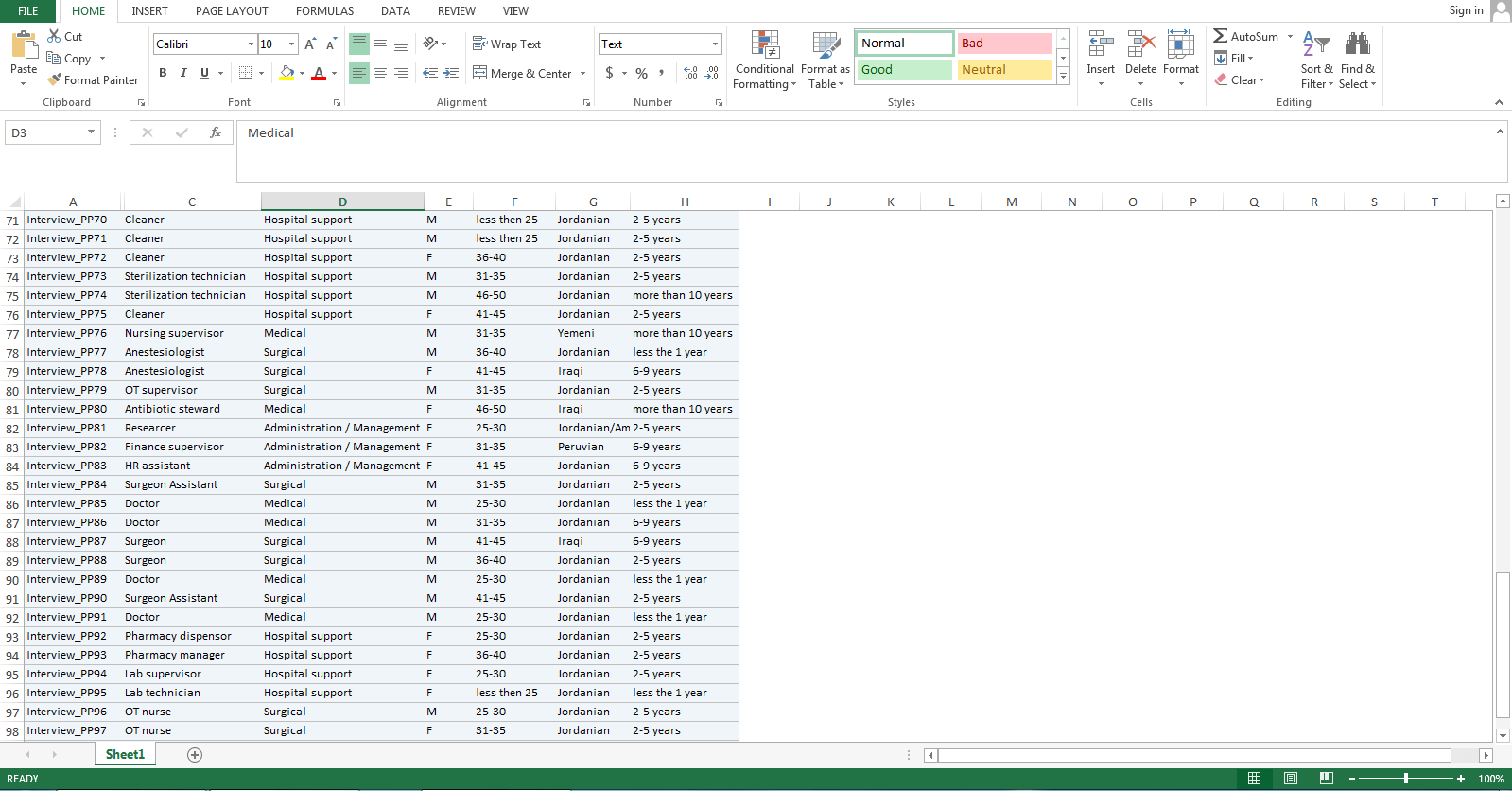Screen dimensions: 1512x791
Task: Apply the Fill Color bucket
Action: [287, 73]
